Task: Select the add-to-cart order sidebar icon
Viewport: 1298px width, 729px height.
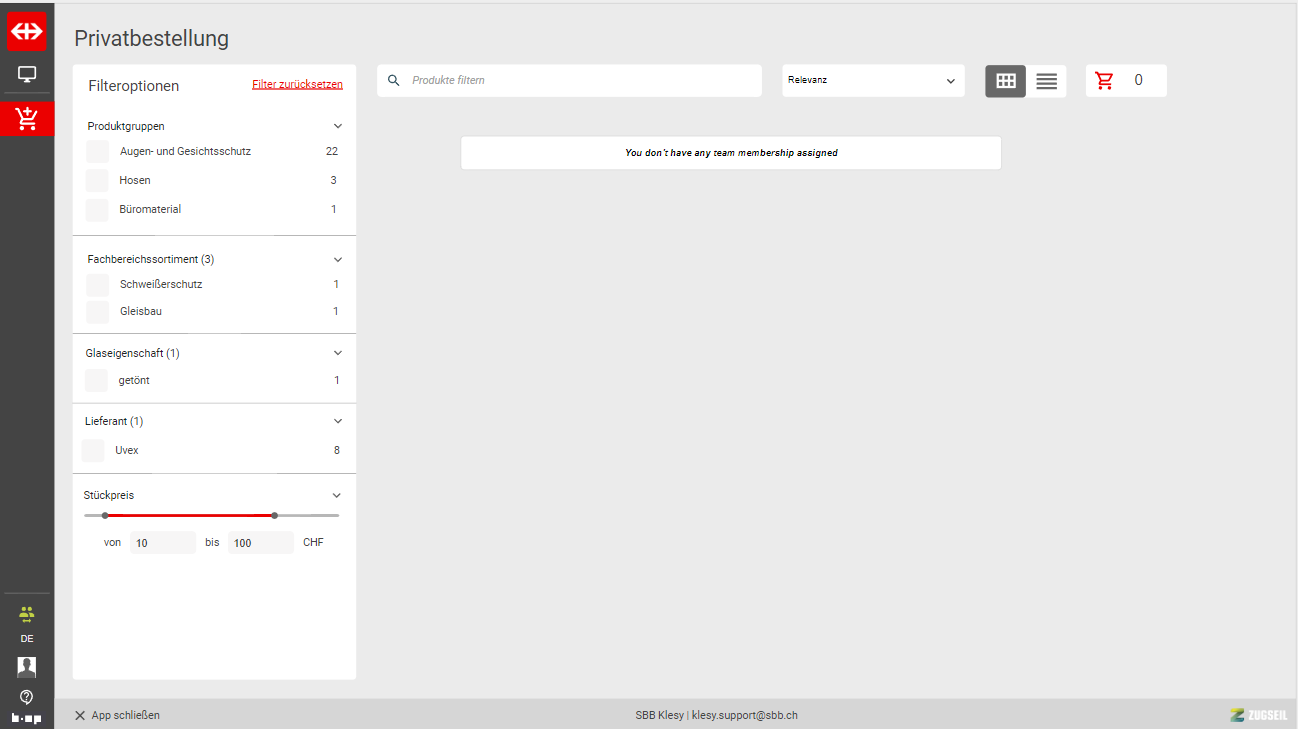Action: [27, 118]
